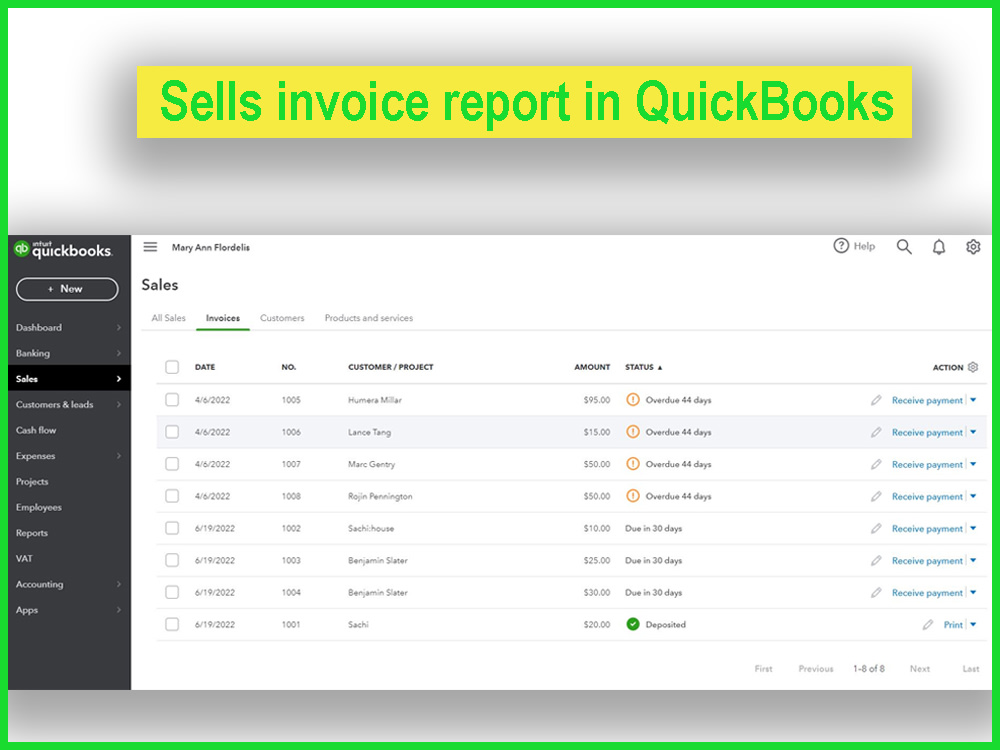The width and height of the screenshot is (1000, 750).
Task: Open action dropdown arrow for invoice 1006
Action: pyautogui.click(x=973, y=432)
